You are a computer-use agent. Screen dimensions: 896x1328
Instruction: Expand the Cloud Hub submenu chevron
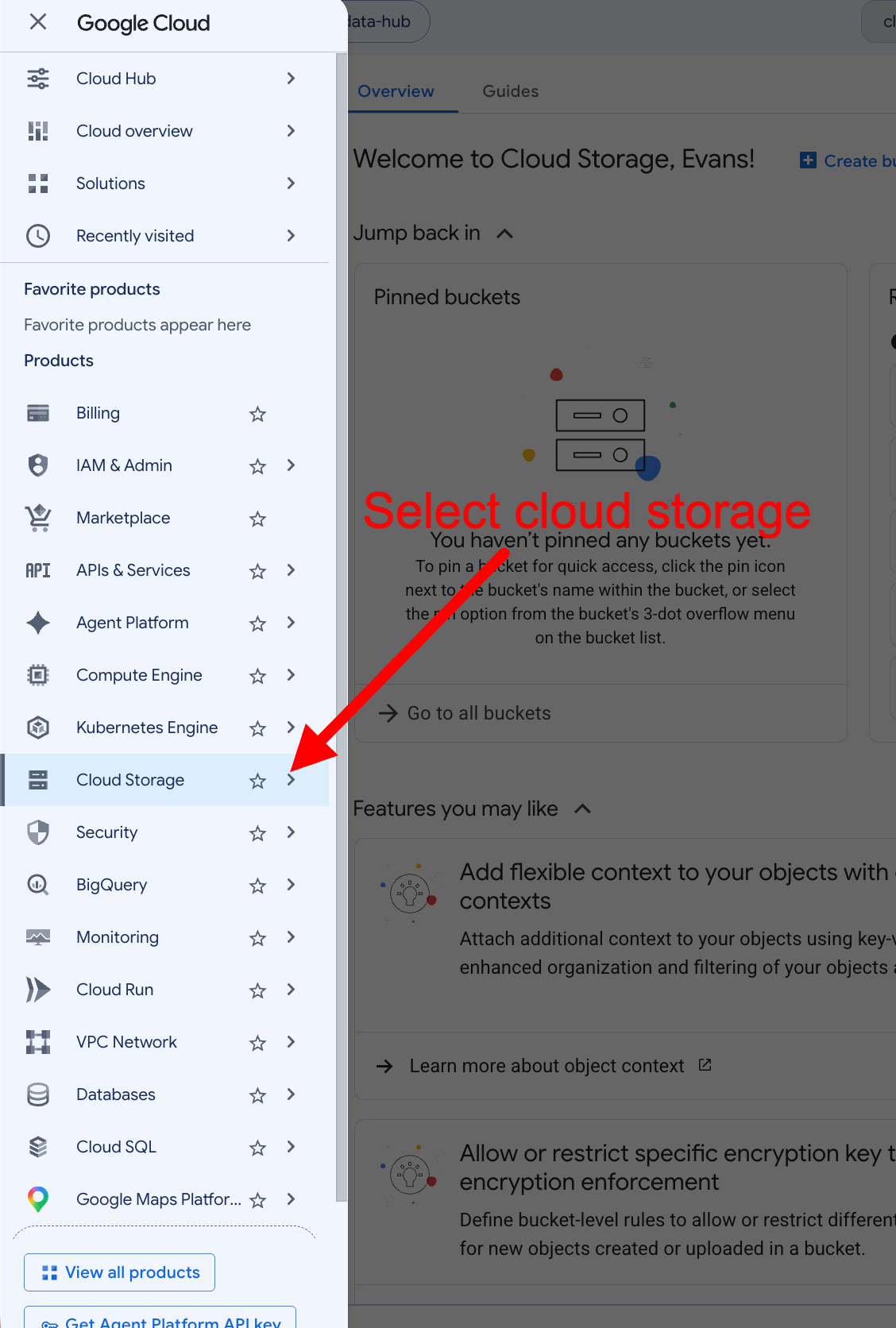(292, 79)
